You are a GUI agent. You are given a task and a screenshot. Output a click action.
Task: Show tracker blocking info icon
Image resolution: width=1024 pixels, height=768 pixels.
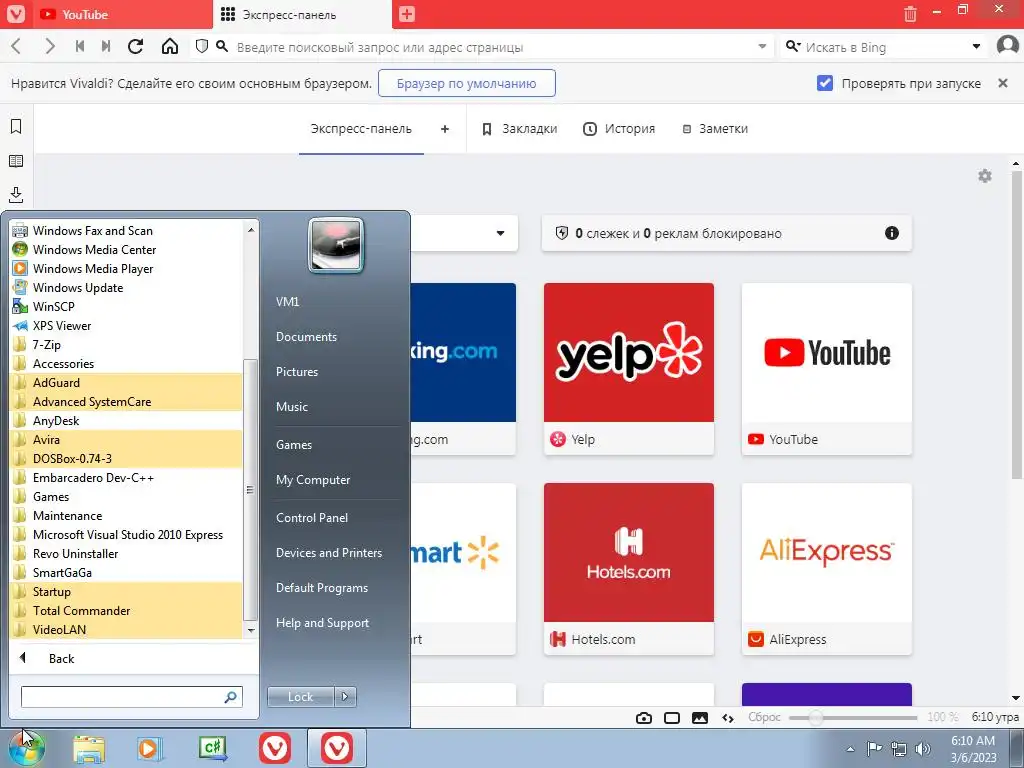point(891,233)
